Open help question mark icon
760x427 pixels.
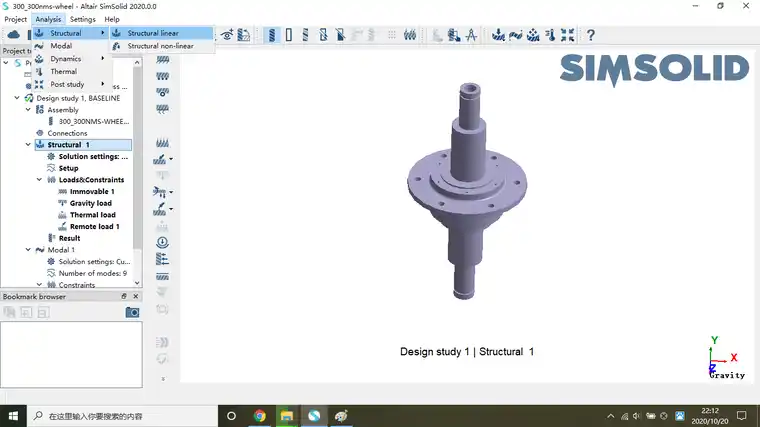pyautogui.click(x=590, y=35)
